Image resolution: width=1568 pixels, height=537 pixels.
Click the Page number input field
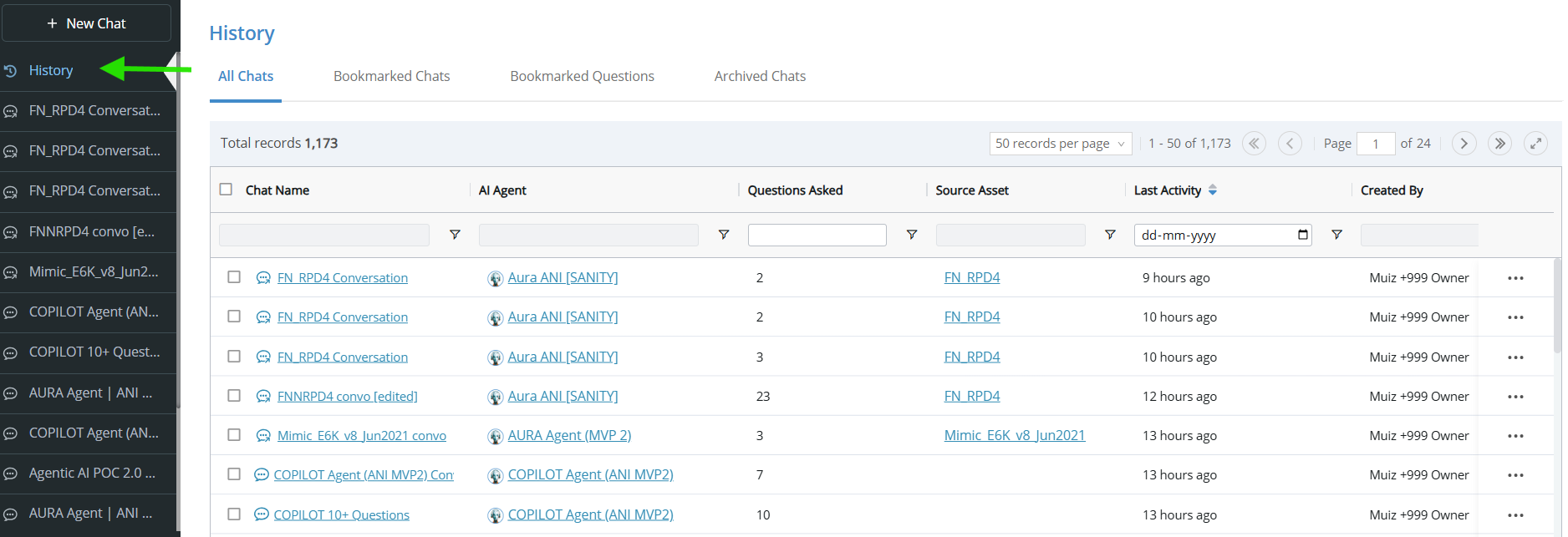click(x=1376, y=144)
